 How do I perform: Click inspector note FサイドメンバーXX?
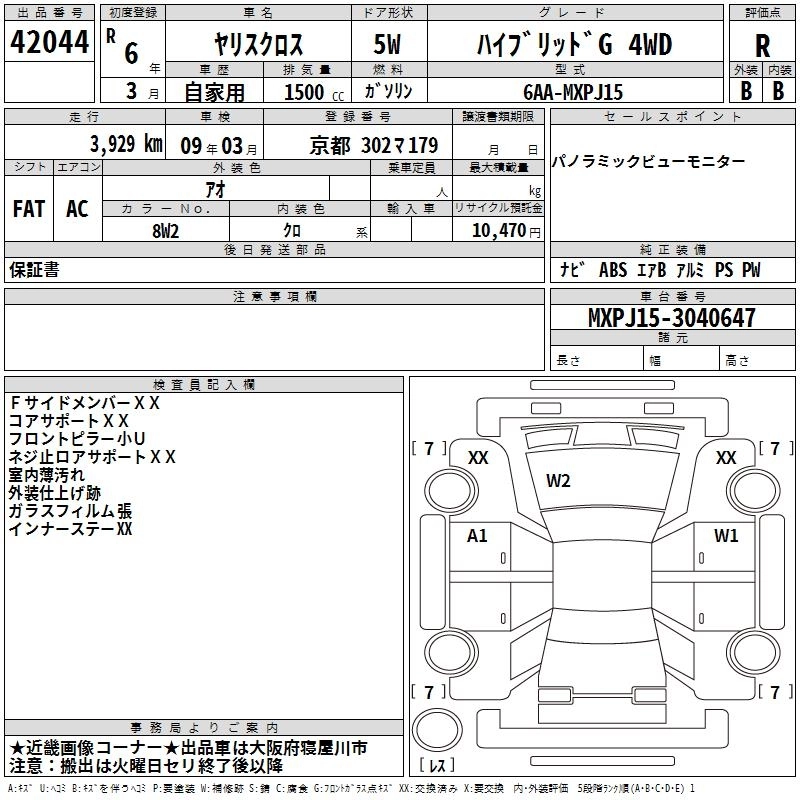(x=84, y=403)
